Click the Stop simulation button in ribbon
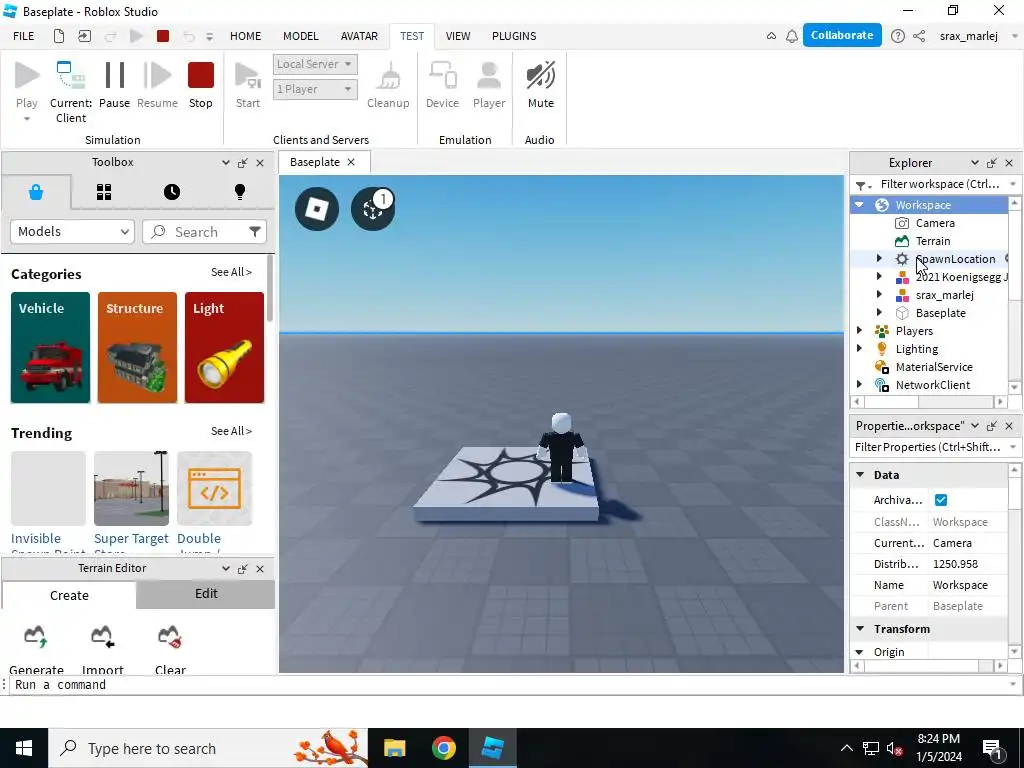 coord(200,85)
